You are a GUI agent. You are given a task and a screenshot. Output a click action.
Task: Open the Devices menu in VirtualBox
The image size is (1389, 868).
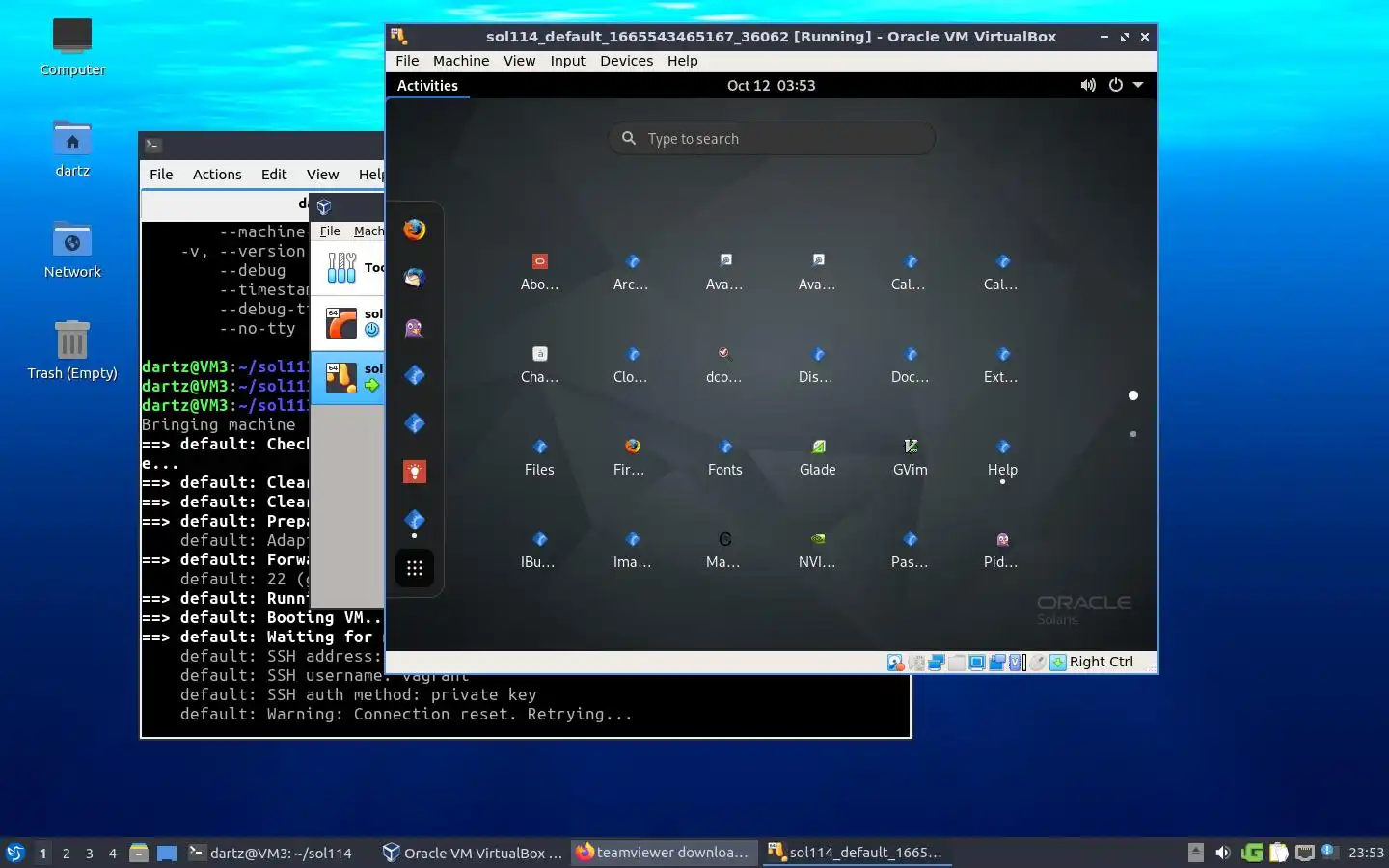[626, 61]
